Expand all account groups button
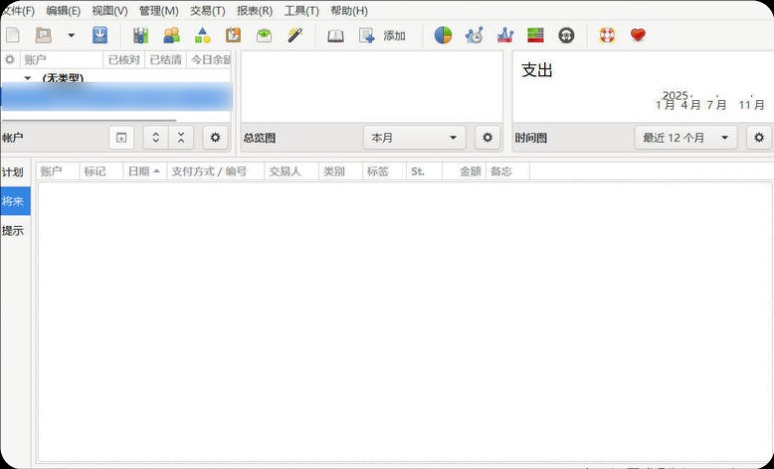 pyautogui.click(x=155, y=138)
